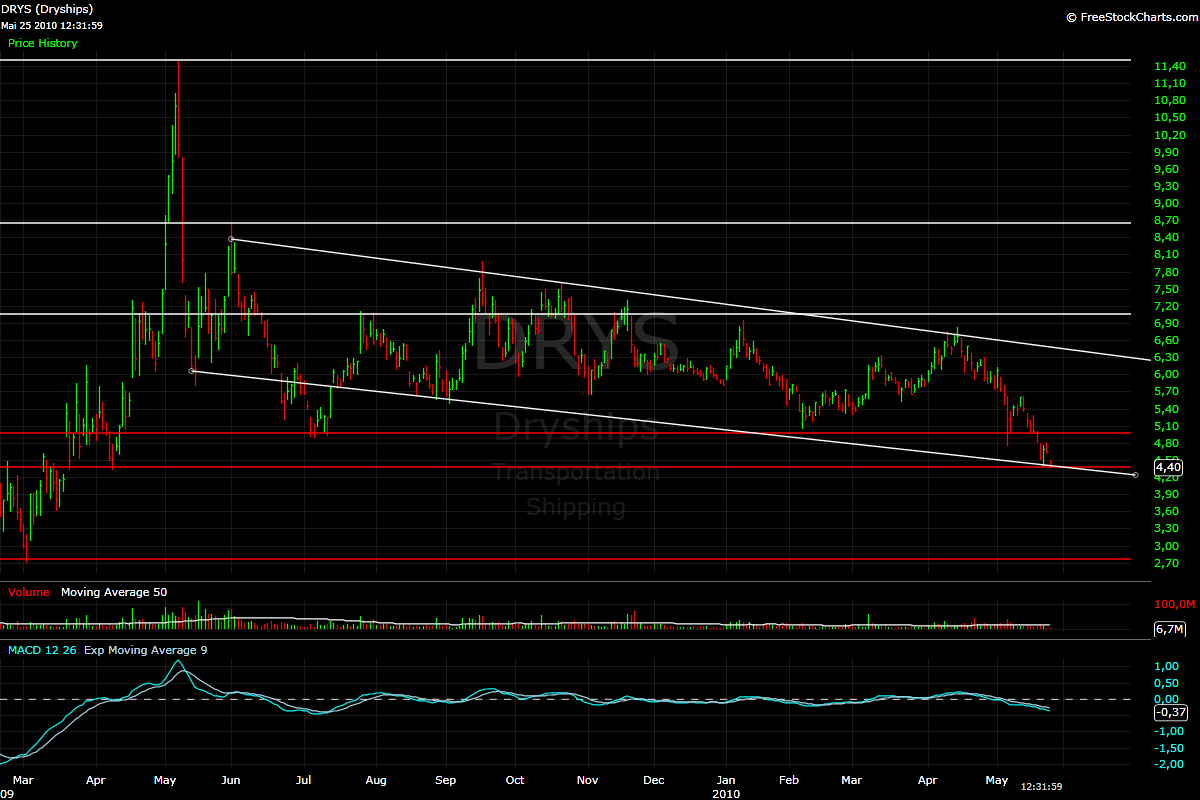The height and width of the screenshot is (800, 1200).
Task: Click the Jul label on time axis
Action: 303,780
